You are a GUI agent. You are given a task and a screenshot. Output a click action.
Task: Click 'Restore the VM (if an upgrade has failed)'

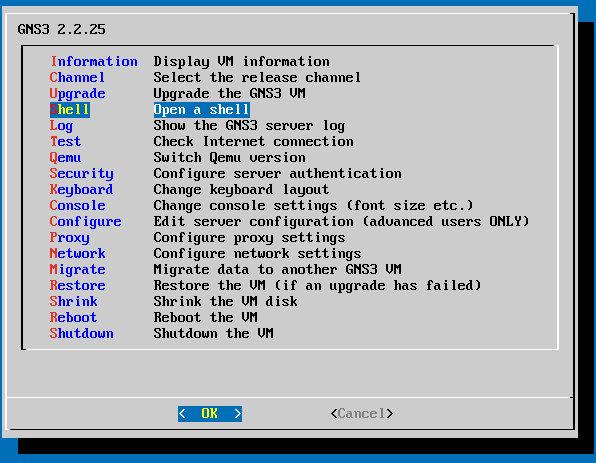tap(317, 285)
